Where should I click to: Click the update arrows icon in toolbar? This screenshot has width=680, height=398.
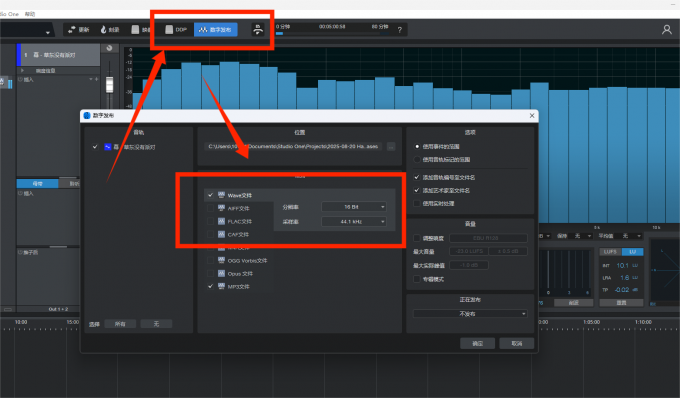[x=72, y=29]
